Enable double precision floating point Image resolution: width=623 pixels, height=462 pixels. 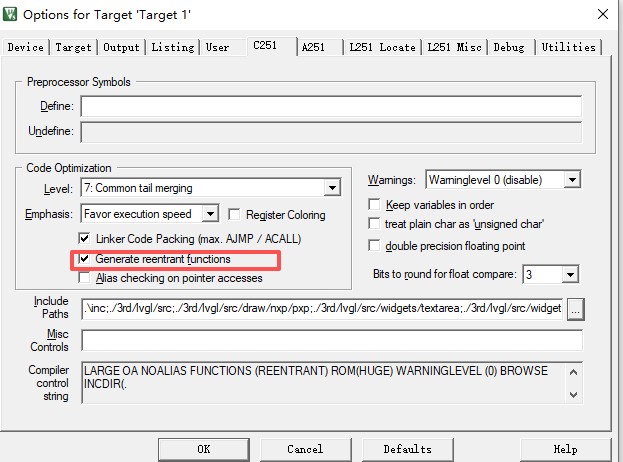point(375,246)
